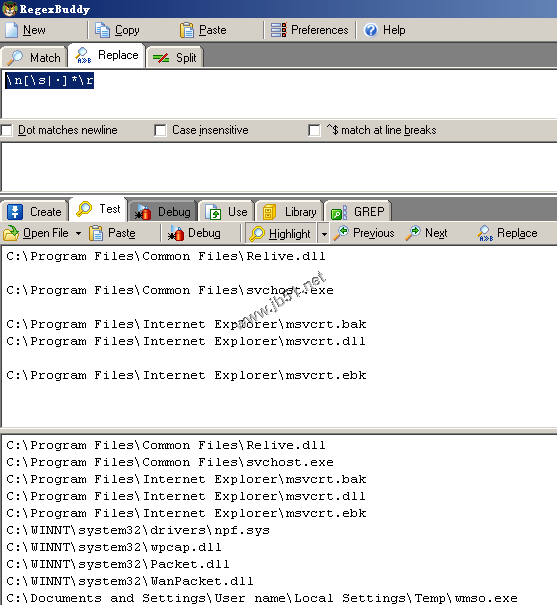Switch to the Split tab
This screenshot has height=605, width=557.
pyautogui.click(x=175, y=57)
